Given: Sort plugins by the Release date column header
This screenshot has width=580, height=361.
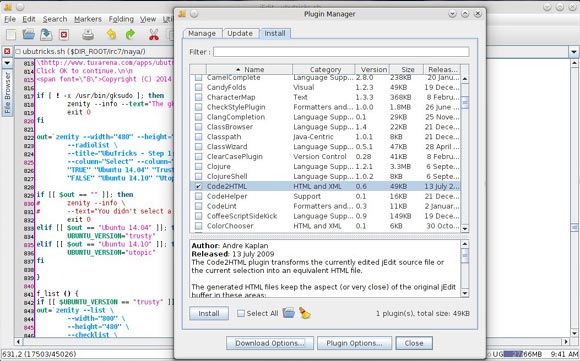Looking at the screenshot, I should pyautogui.click(x=442, y=70).
